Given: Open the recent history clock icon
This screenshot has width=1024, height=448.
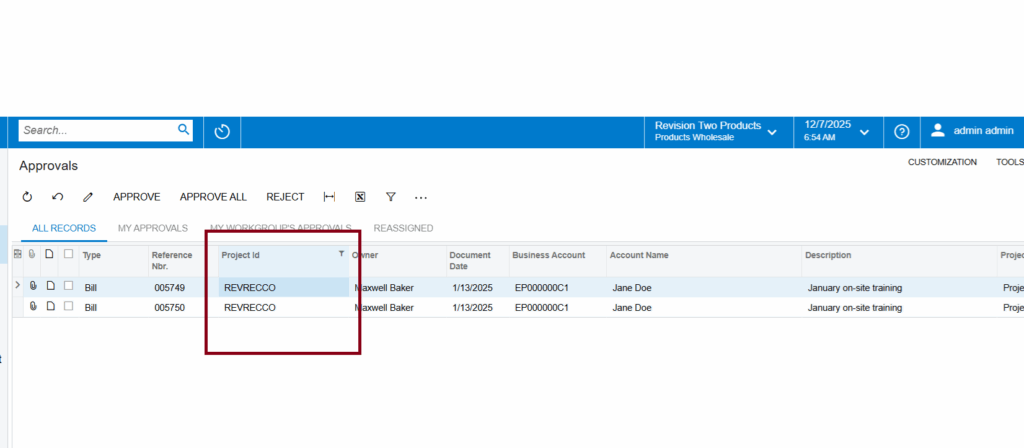Looking at the screenshot, I should [x=222, y=131].
